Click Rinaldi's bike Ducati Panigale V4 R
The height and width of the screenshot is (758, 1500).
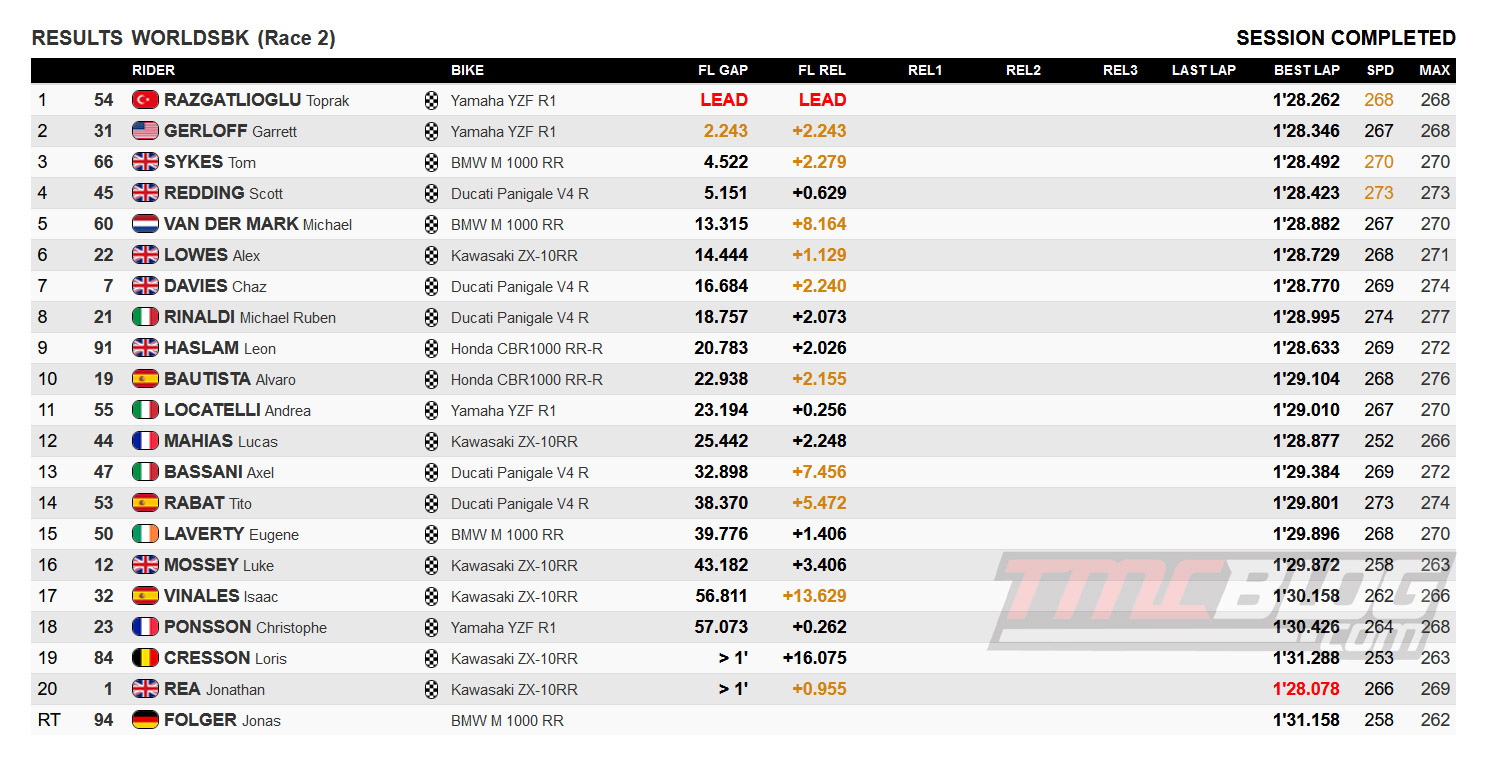tap(520, 317)
